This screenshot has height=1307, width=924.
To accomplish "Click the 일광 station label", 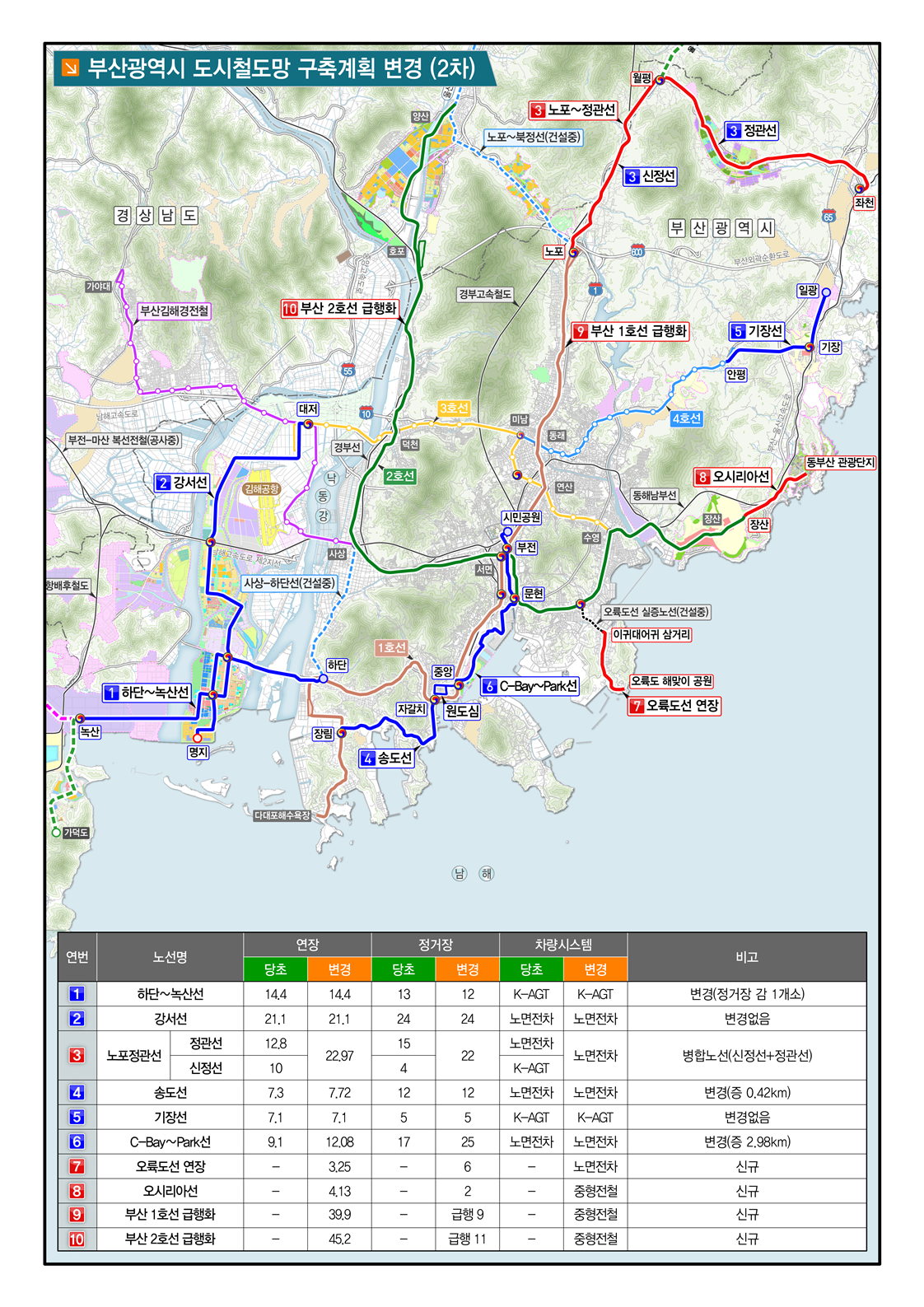I will [x=808, y=291].
